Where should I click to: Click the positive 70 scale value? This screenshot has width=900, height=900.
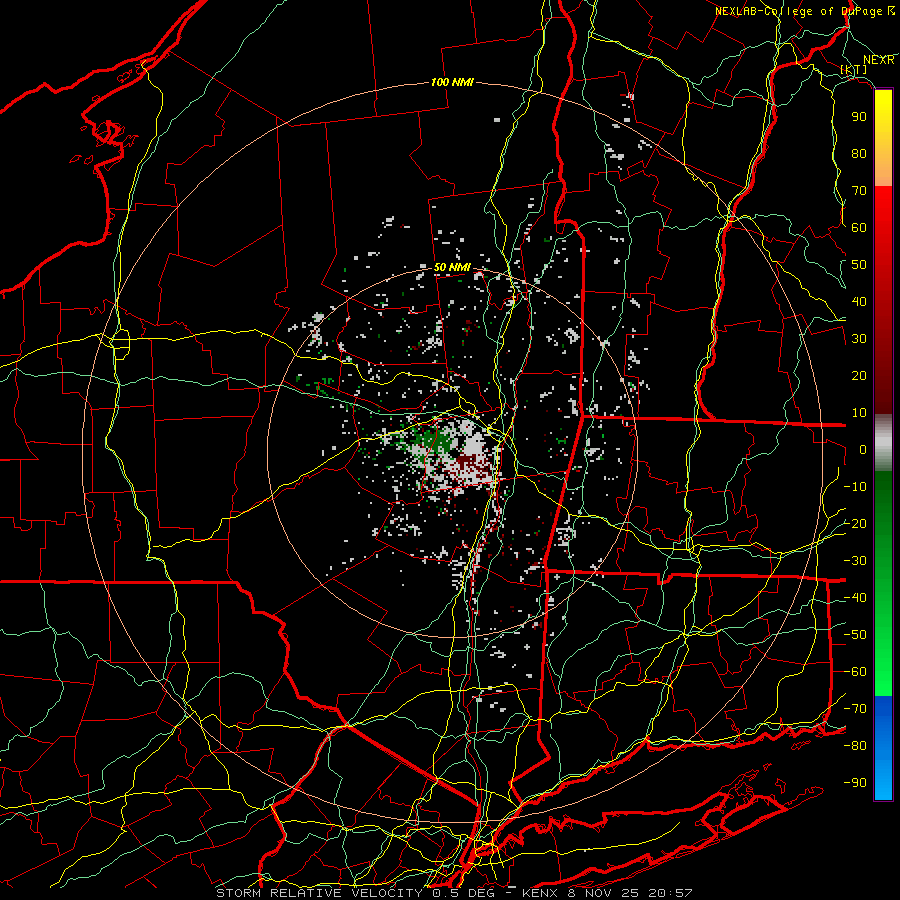point(859,191)
